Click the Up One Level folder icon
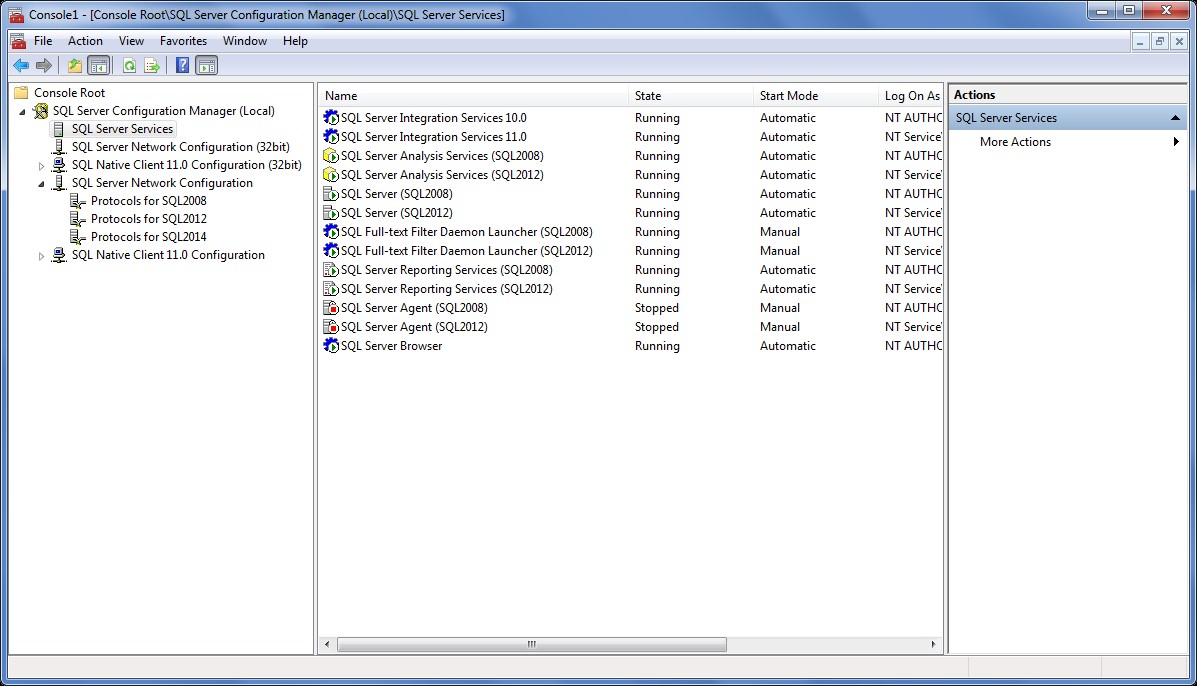Viewport: 1197px width, 686px height. (75, 66)
